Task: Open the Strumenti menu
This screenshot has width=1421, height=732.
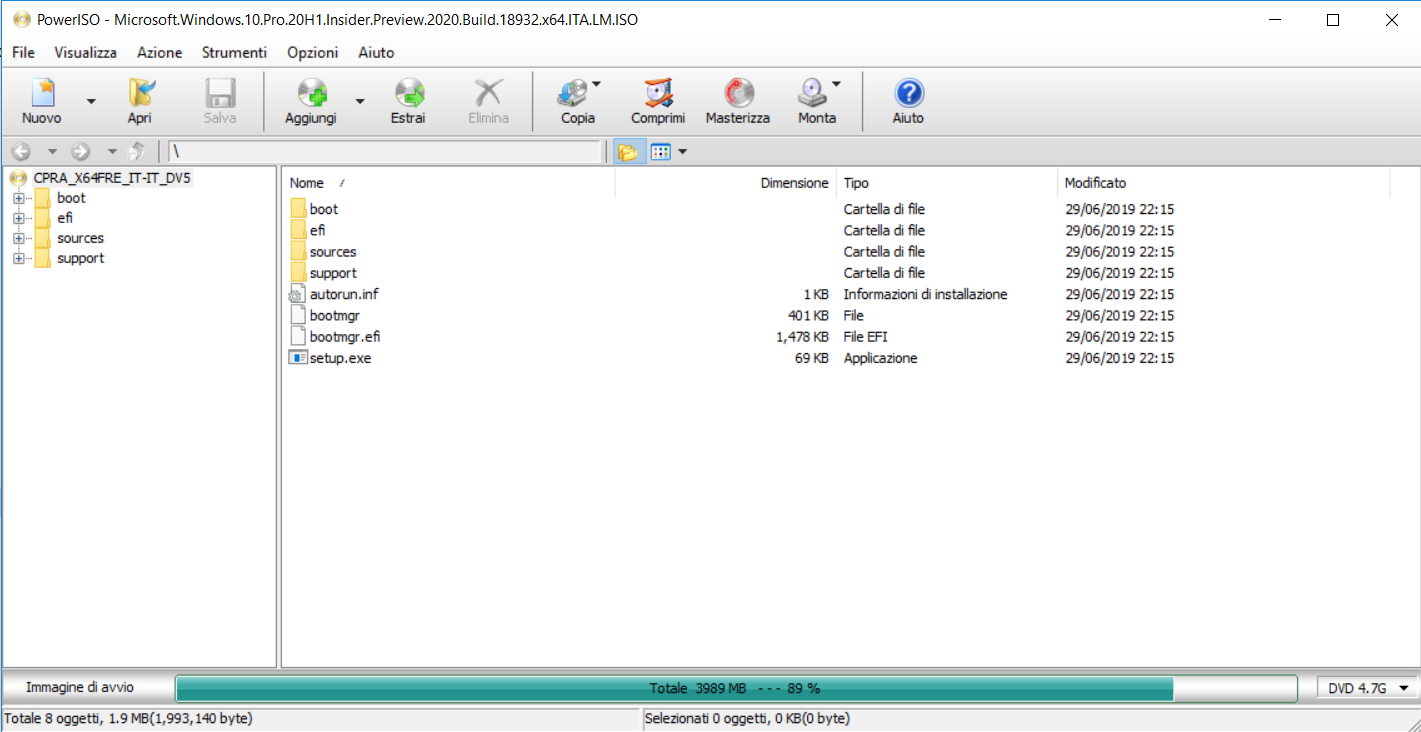Action: [234, 52]
